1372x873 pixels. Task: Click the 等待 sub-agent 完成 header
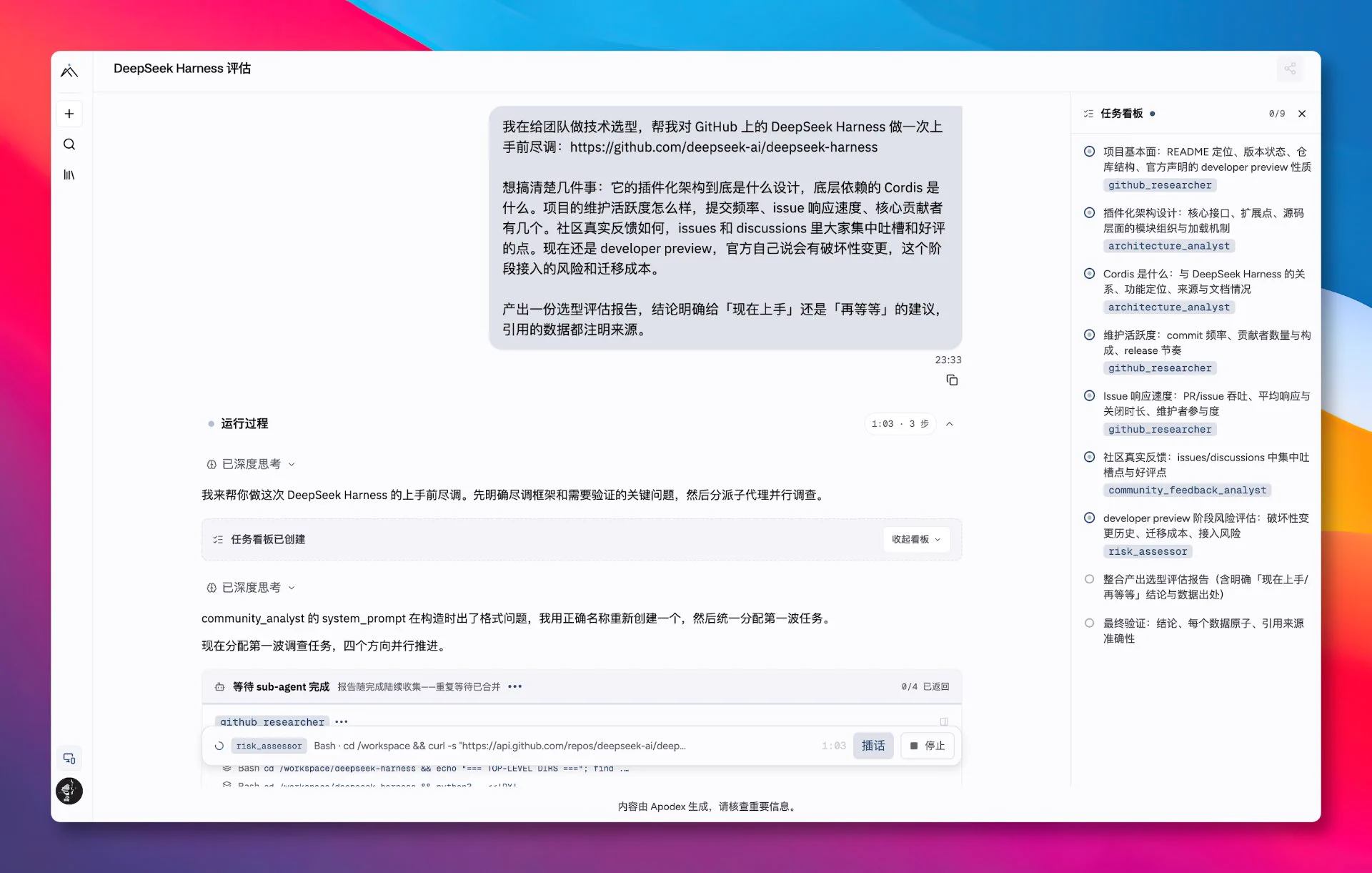pyautogui.click(x=281, y=687)
